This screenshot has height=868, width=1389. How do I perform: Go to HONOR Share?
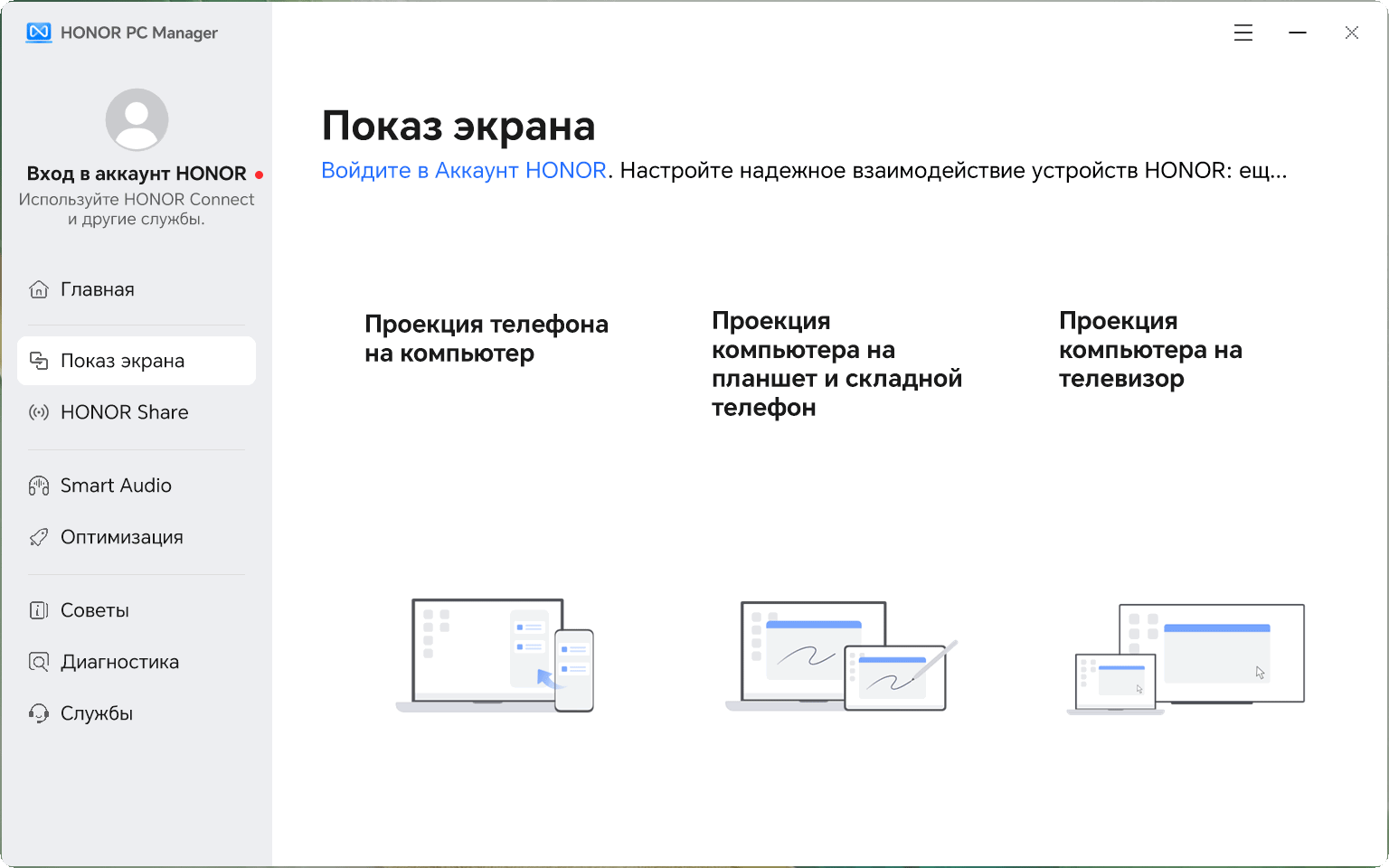point(137,412)
